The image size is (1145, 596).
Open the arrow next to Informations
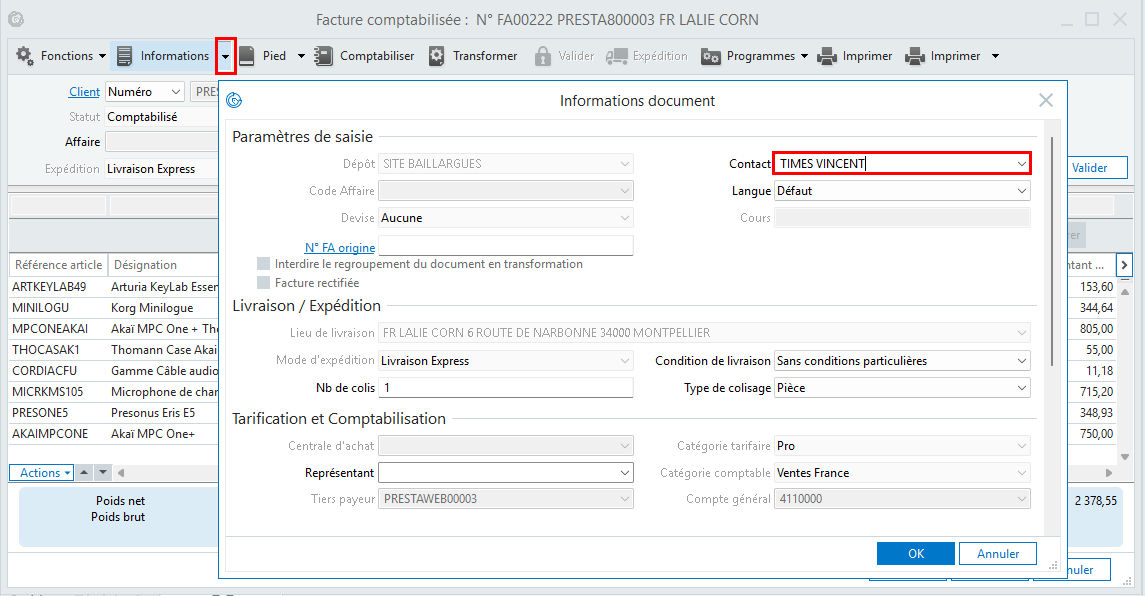tap(226, 56)
